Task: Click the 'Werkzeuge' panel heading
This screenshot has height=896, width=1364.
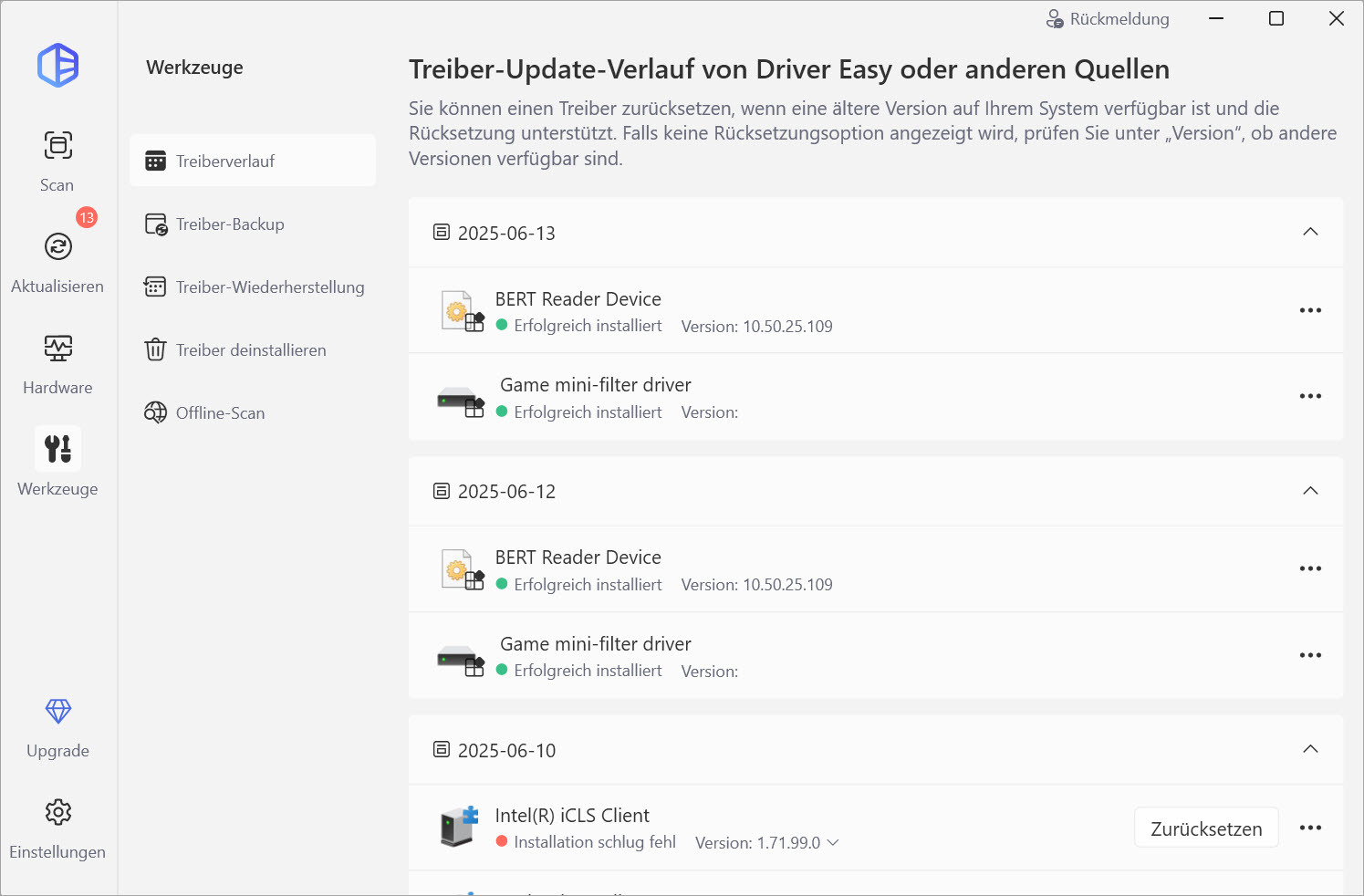Action: pos(194,68)
